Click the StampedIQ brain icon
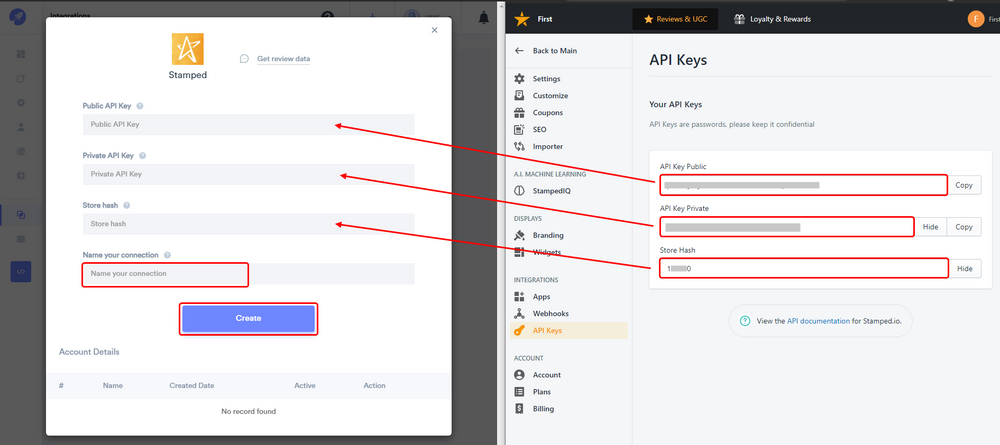The height and width of the screenshot is (445, 1000). coord(519,191)
